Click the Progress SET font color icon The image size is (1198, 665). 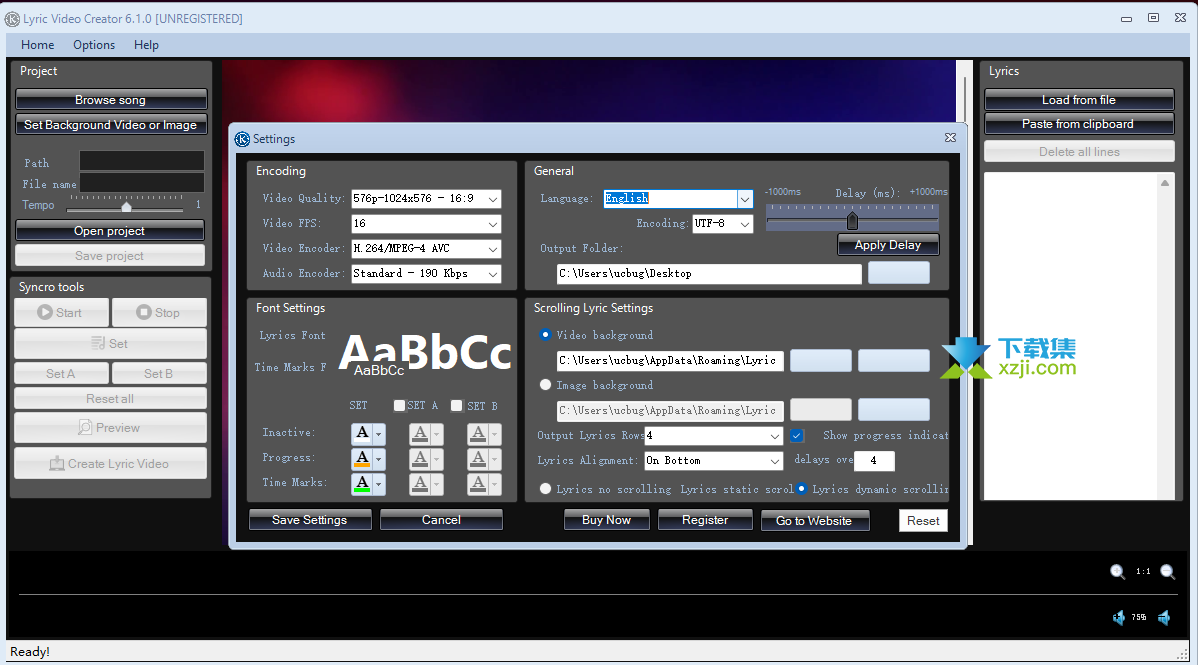pos(362,459)
